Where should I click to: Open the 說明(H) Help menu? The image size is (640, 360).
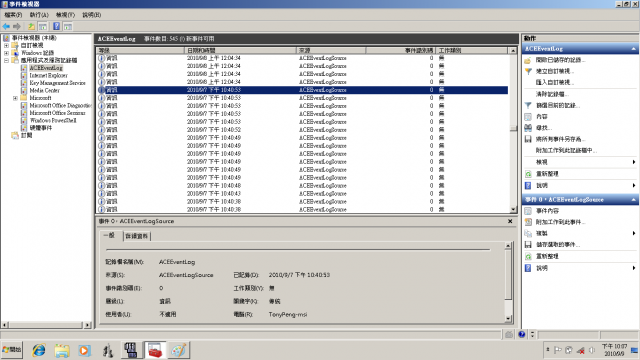coord(91,15)
